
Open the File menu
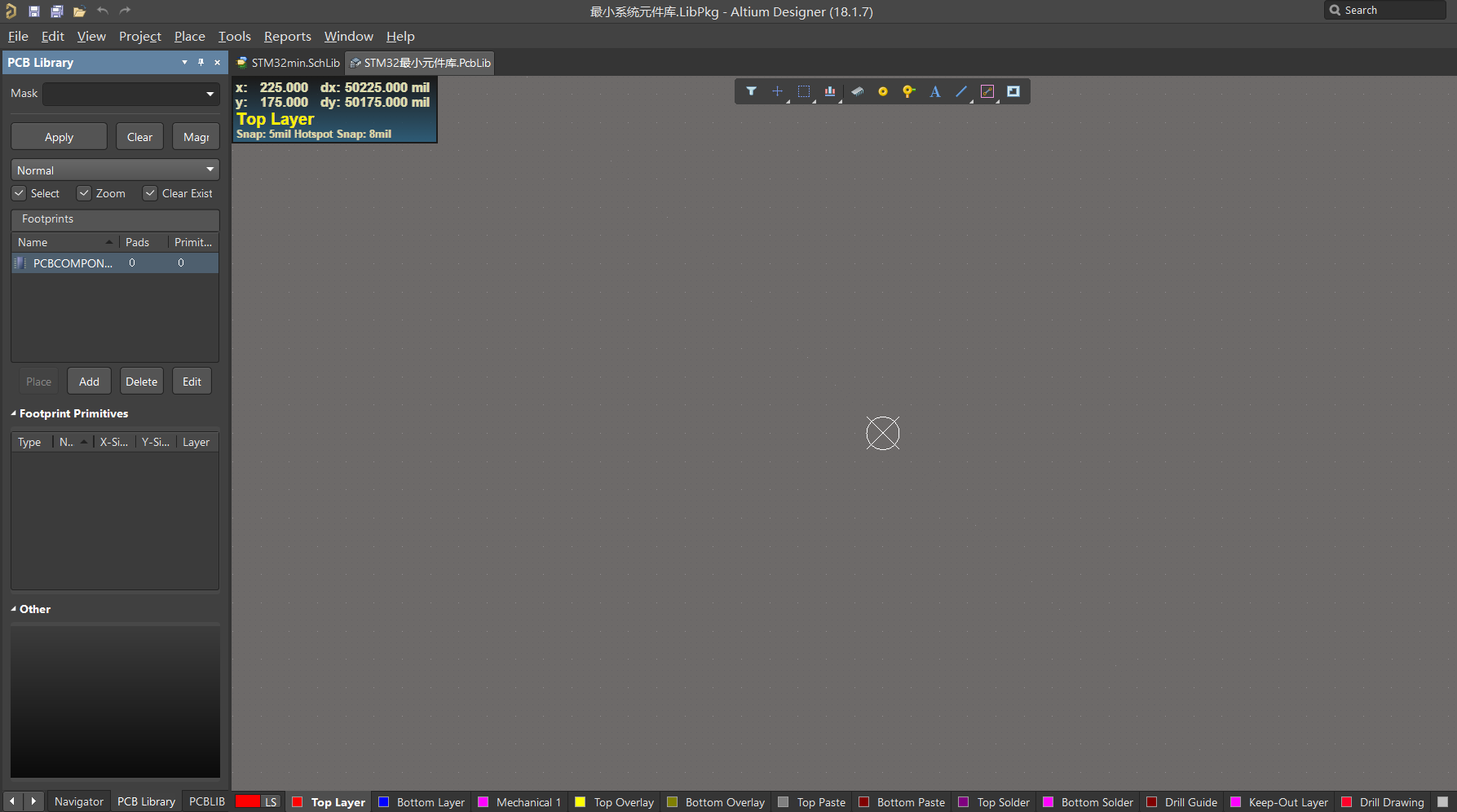pos(18,36)
